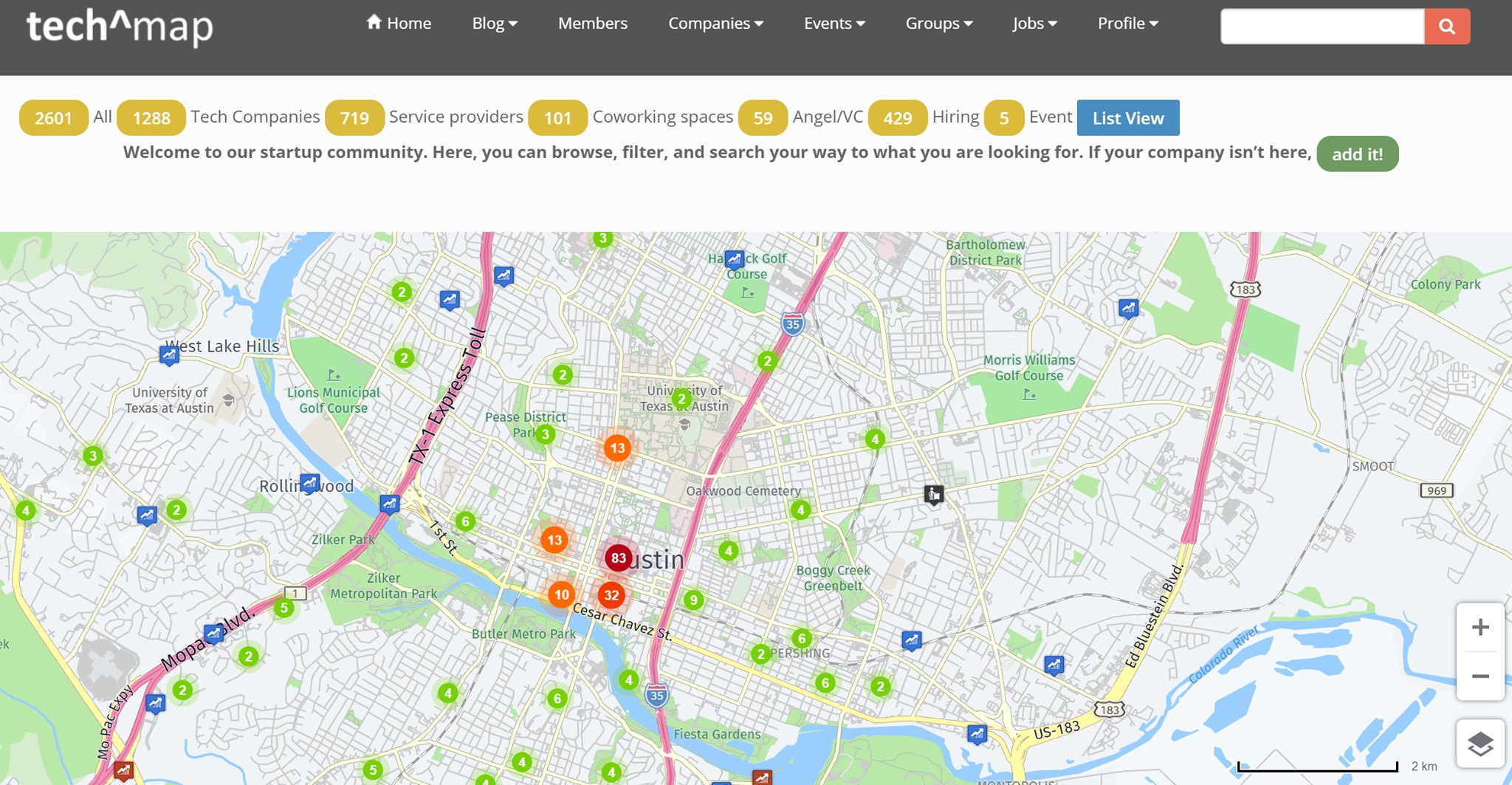Click the green add it! button
The image size is (1512, 785).
[x=1358, y=154]
